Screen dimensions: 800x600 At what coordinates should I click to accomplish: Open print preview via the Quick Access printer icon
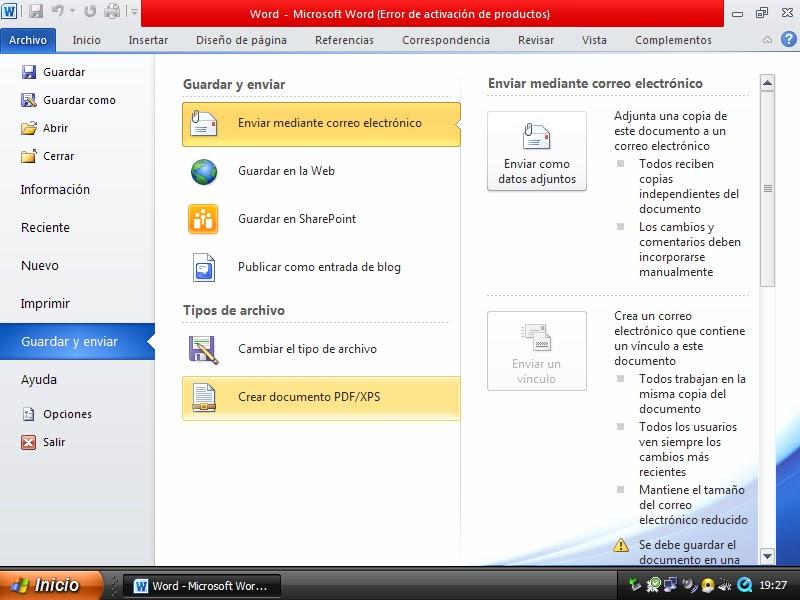(x=111, y=10)
